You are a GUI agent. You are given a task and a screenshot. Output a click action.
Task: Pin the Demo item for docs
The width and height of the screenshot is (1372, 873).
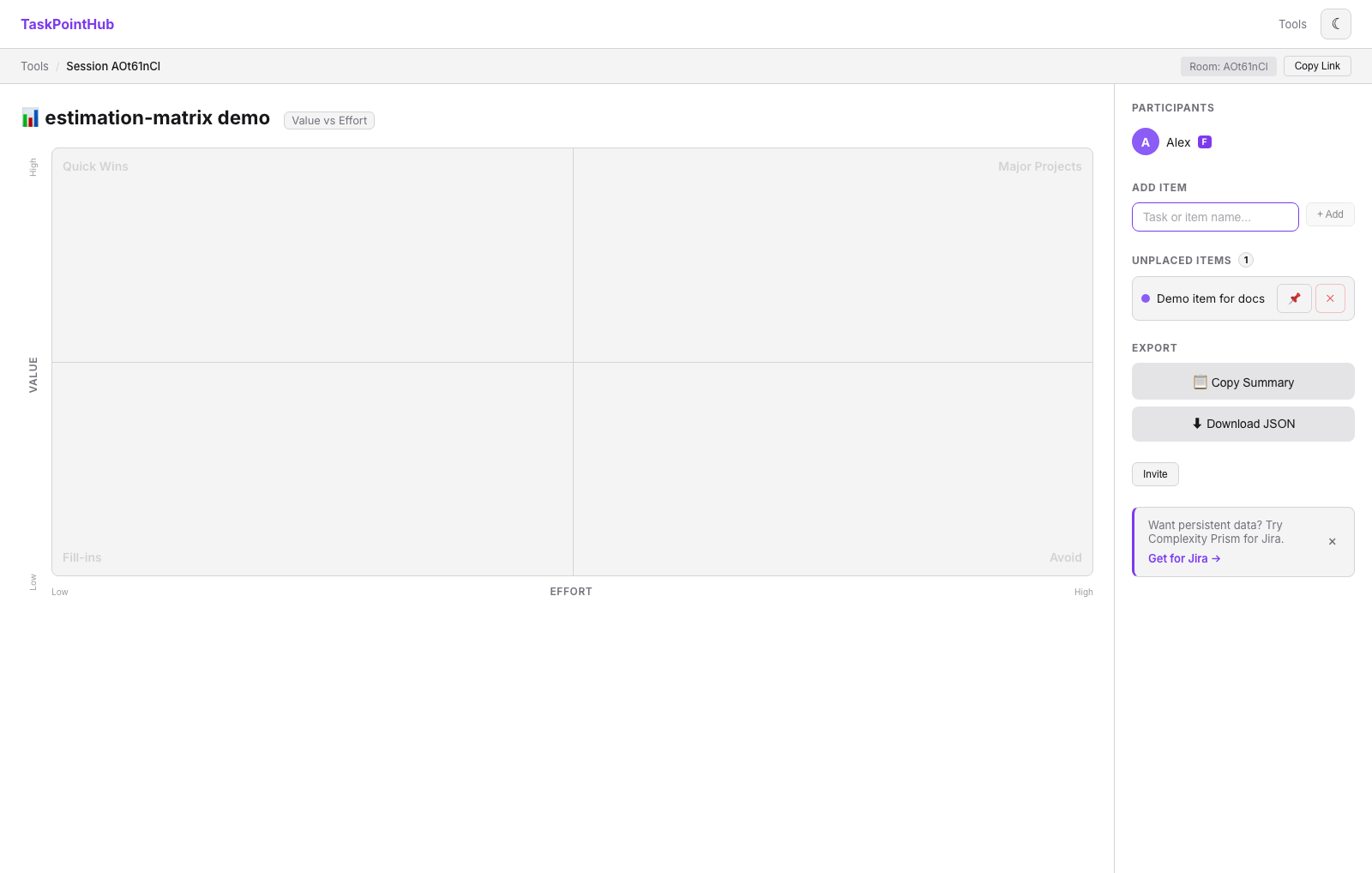point(1294,298)
